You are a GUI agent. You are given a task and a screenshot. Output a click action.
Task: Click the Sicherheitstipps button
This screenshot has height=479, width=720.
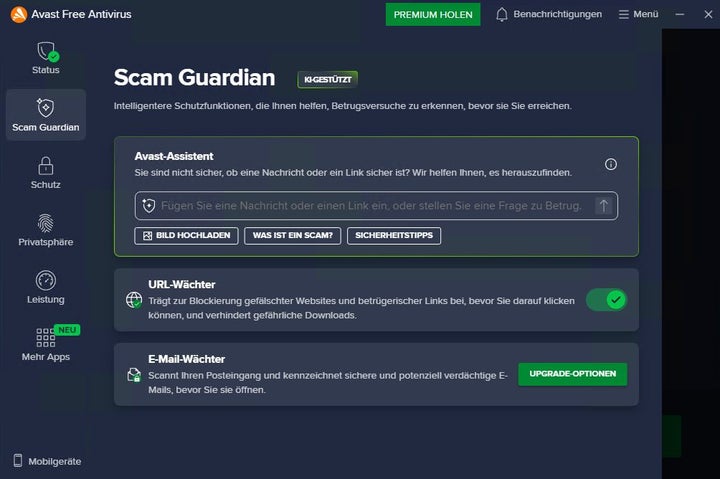(394, 236)
